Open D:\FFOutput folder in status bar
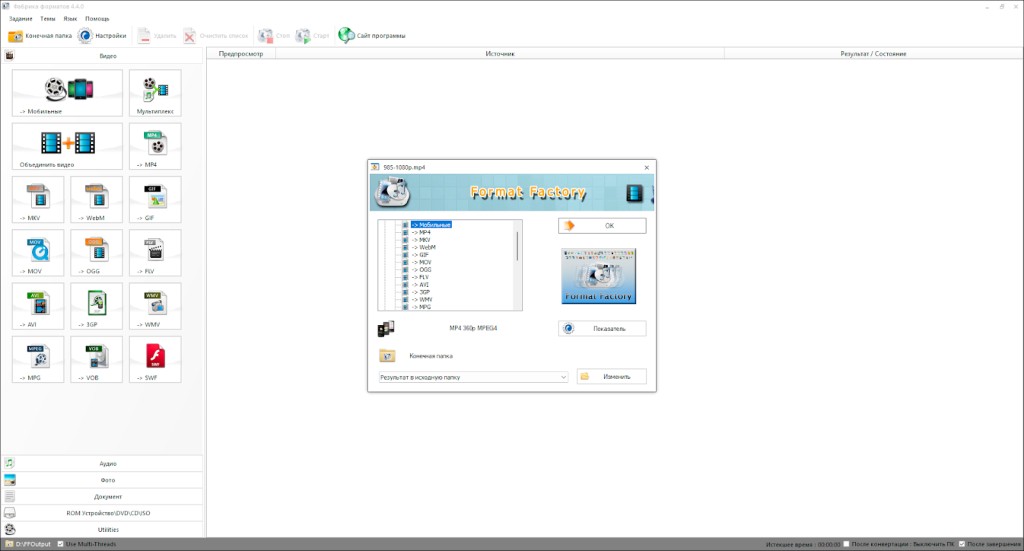Image resolution: width=1024 pixels, height=551 pixels. tap(28, 544)
